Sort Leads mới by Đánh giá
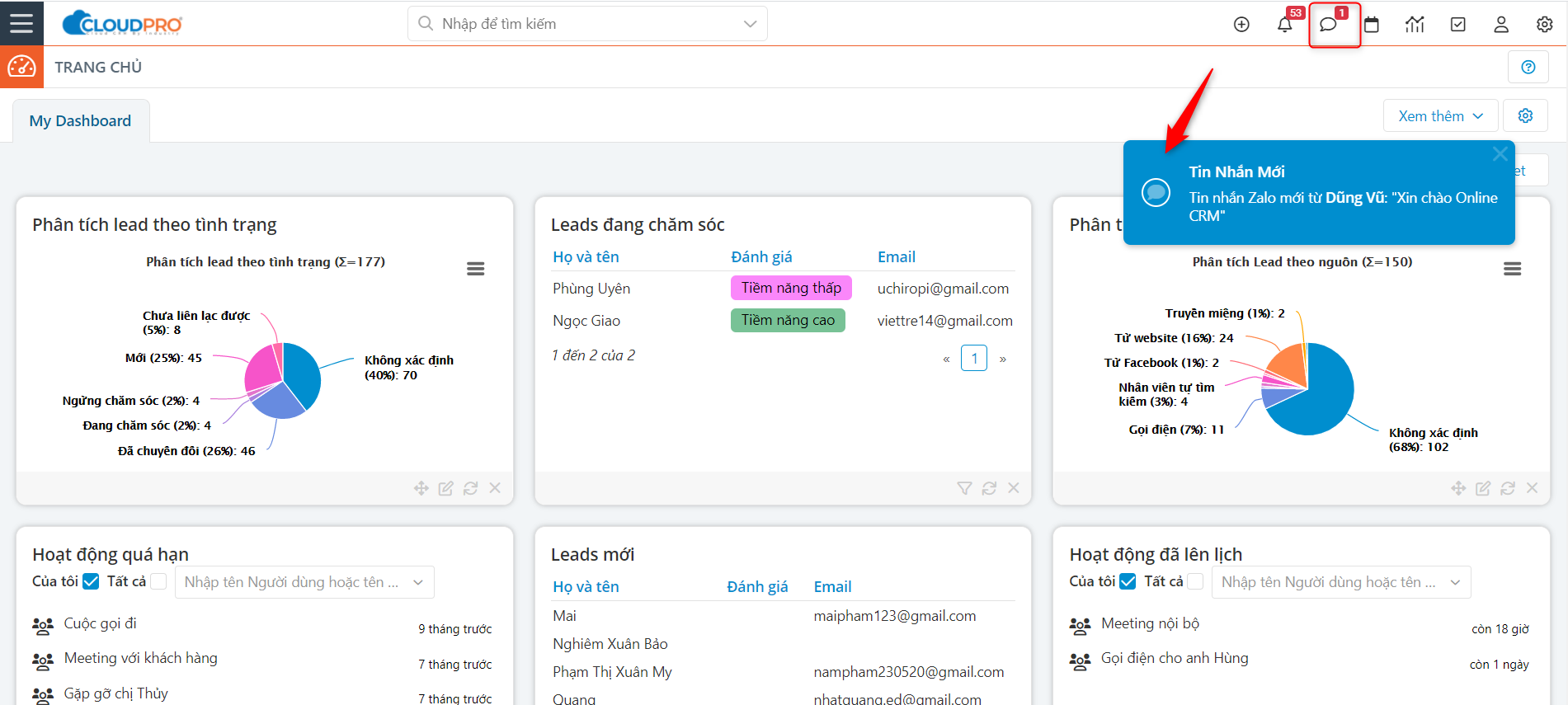 (x=757, y=586)
